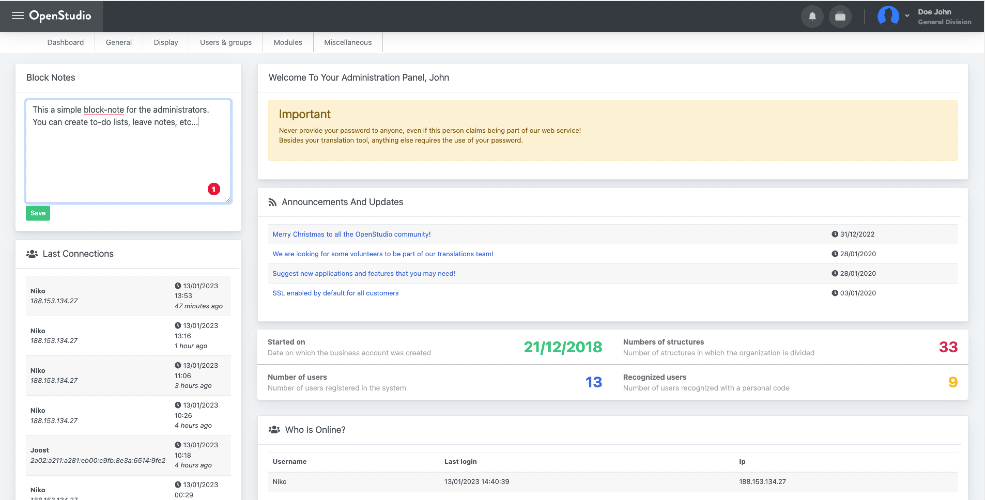985x500 pixels.
Task: Click the clock icon next to 10:26 connection
Action: pos(178,405)
